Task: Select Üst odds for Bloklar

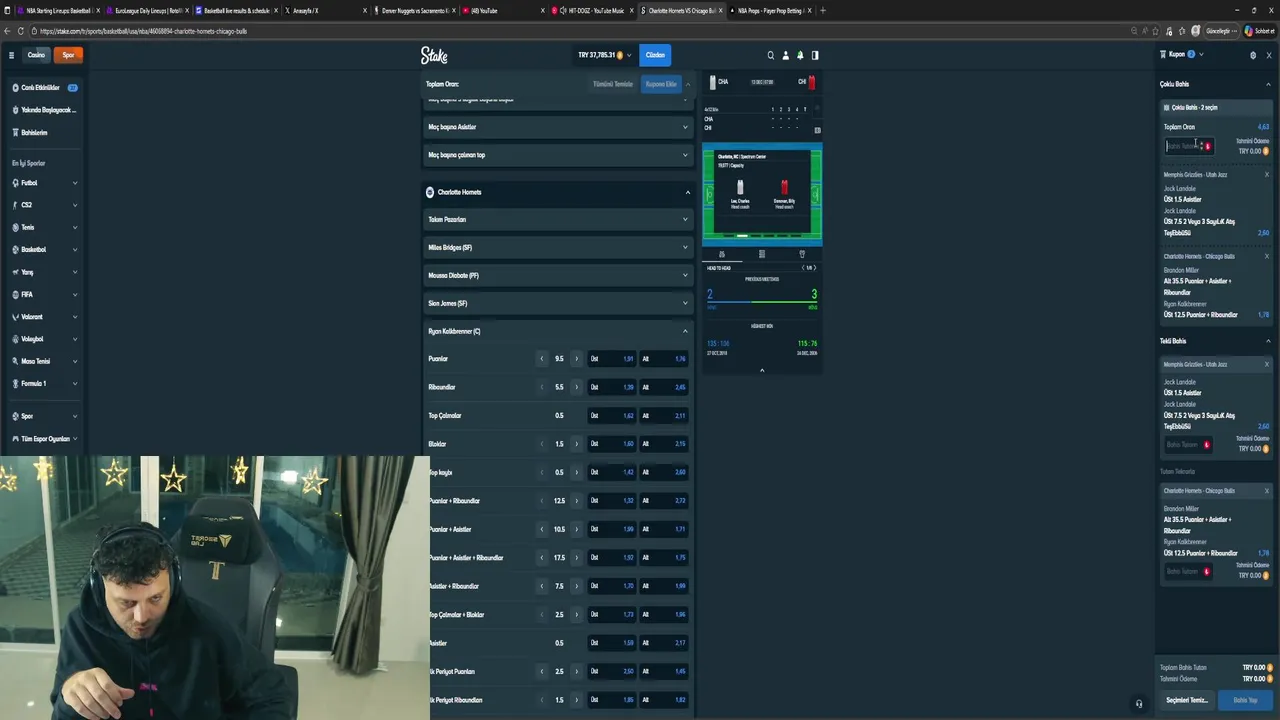Action: point(611,444)
